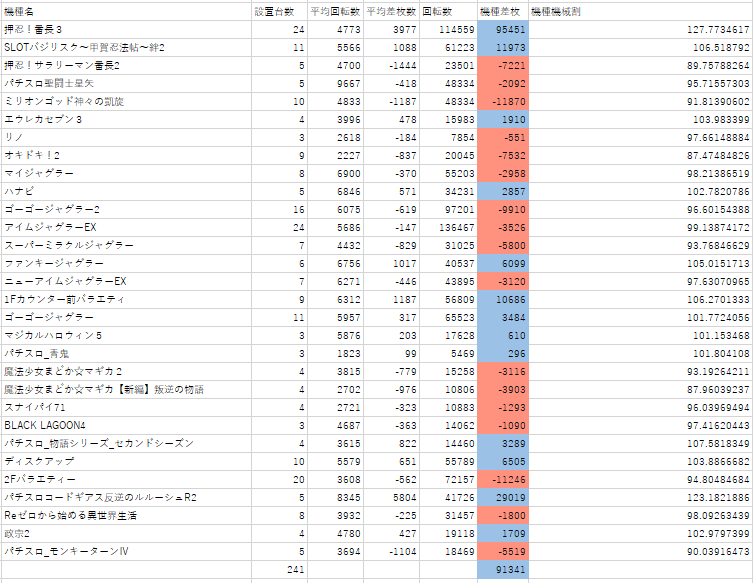Select the blue 10686 cell
Screen dimensions: 753x583
[503, 300]
